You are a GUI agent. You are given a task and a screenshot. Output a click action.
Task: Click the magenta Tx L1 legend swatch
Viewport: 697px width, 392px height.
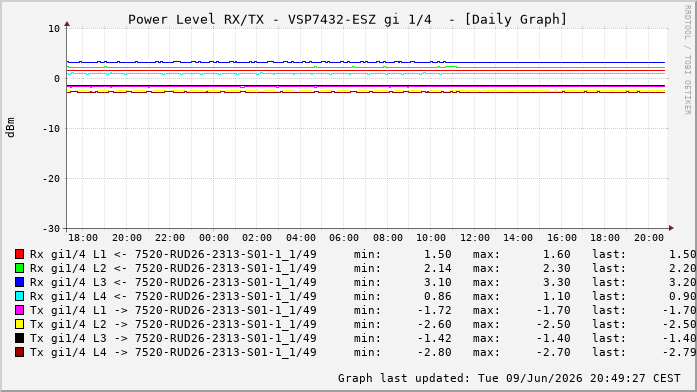pyautogui.click(x=19, y=310)
